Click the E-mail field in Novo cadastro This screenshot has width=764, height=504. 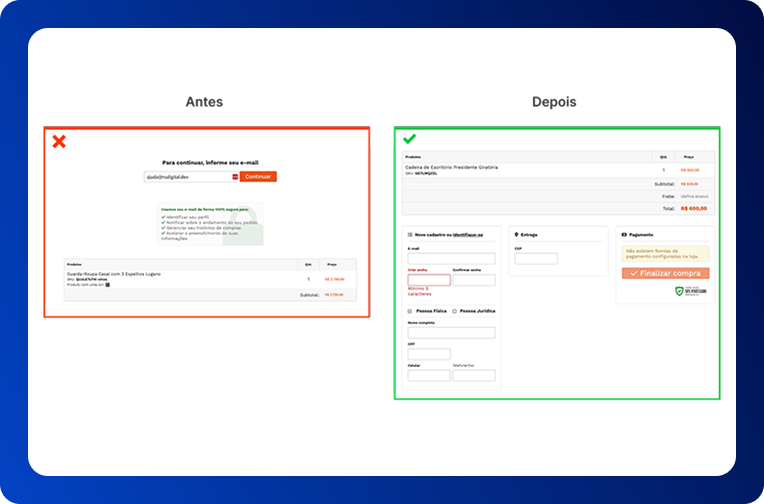(x=451, y=258)
